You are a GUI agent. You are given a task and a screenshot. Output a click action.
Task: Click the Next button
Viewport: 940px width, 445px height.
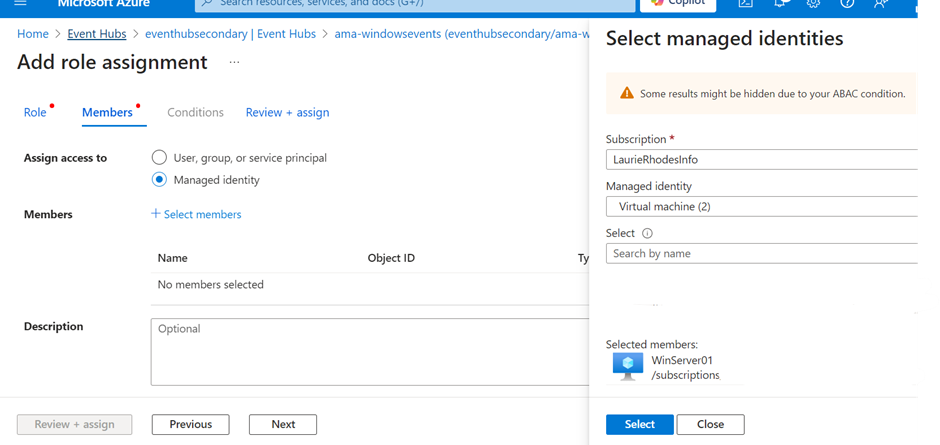283,424
